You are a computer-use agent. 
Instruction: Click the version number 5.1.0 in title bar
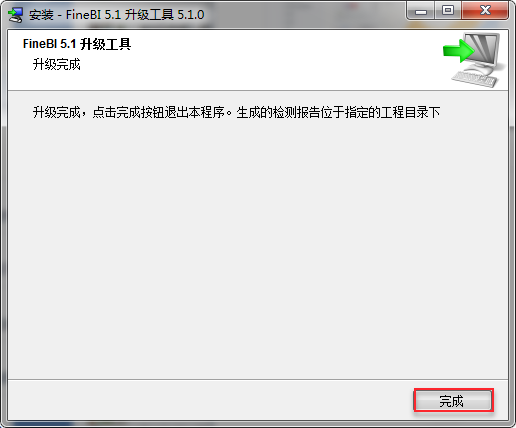click(191, 15)
